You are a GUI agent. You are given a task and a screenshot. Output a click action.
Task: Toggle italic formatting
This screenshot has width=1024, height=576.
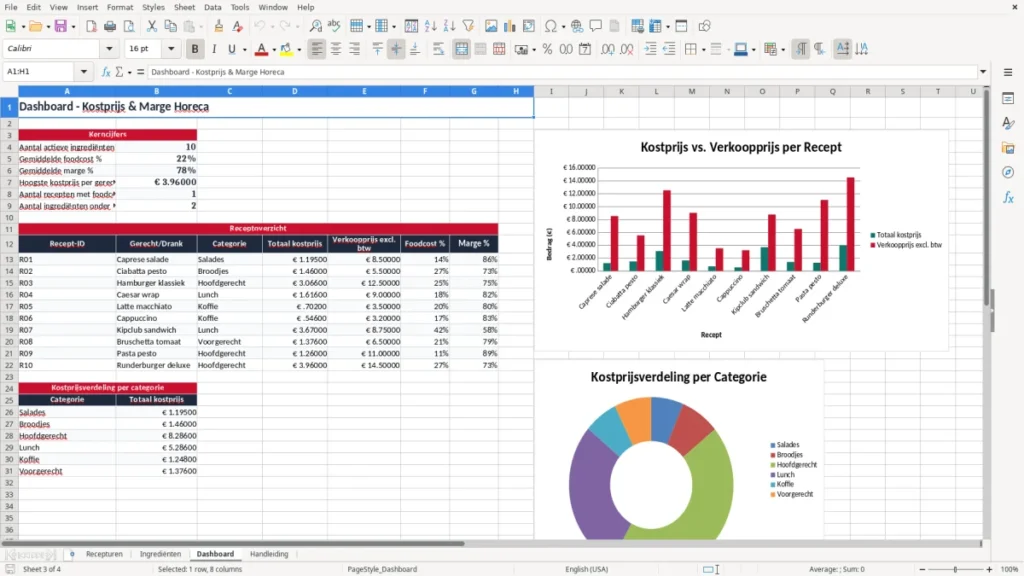click(x=214, y=49)
